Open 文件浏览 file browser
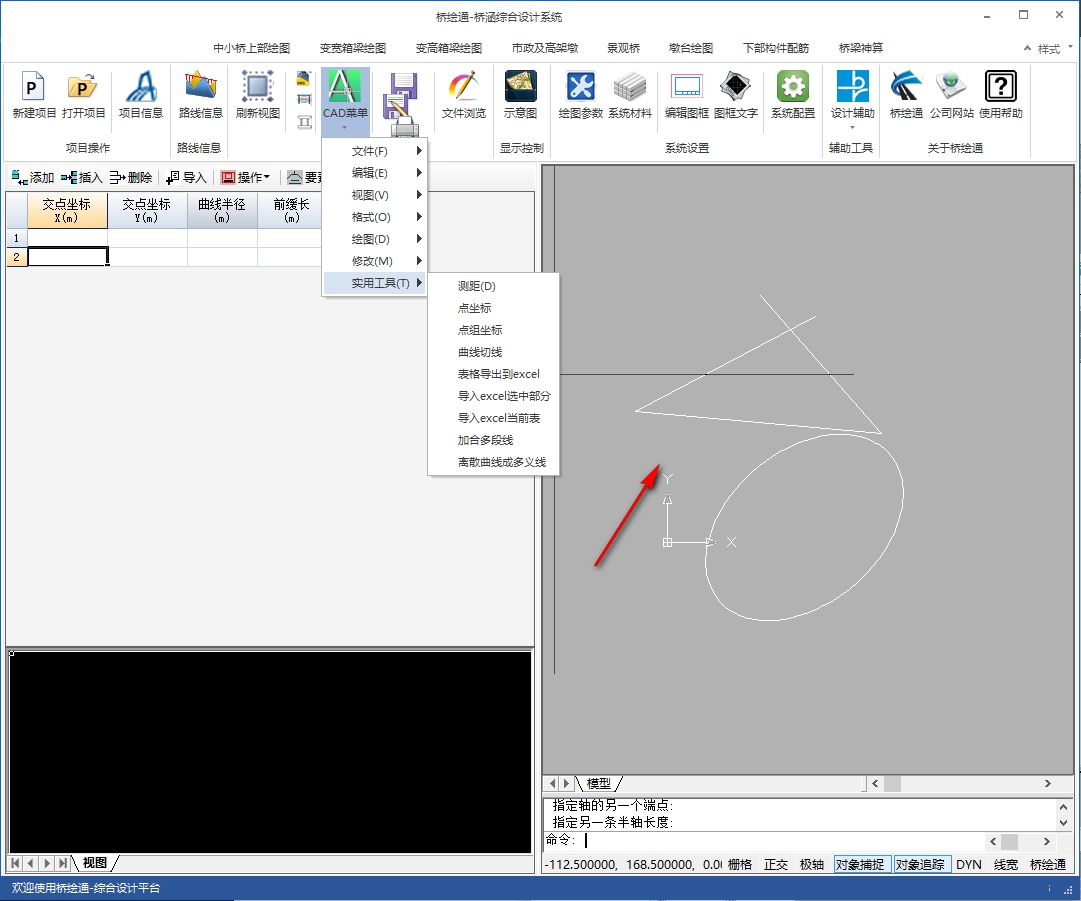This screenshot has width=1081, height=901. coord(463,94)
